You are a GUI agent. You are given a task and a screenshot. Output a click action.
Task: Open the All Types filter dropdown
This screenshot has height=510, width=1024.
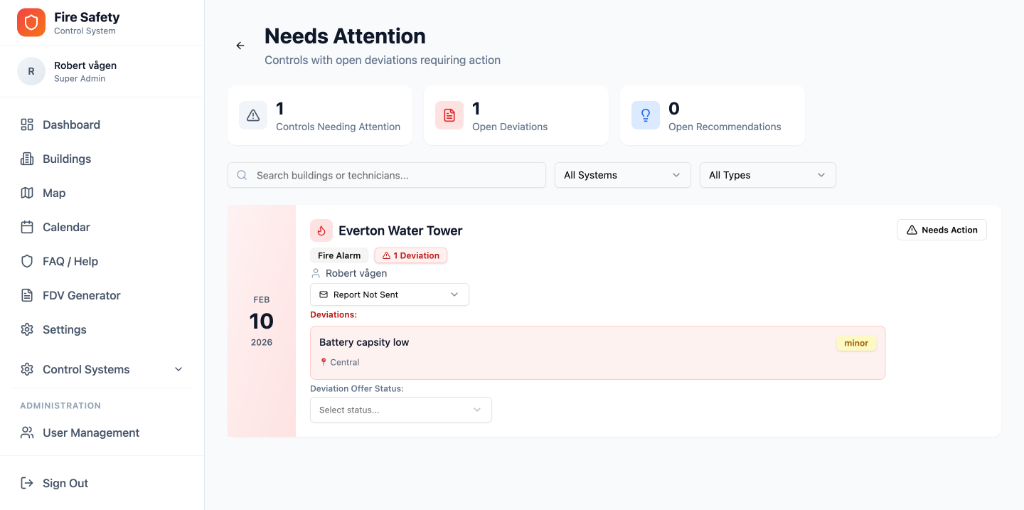tap(767, 175)
